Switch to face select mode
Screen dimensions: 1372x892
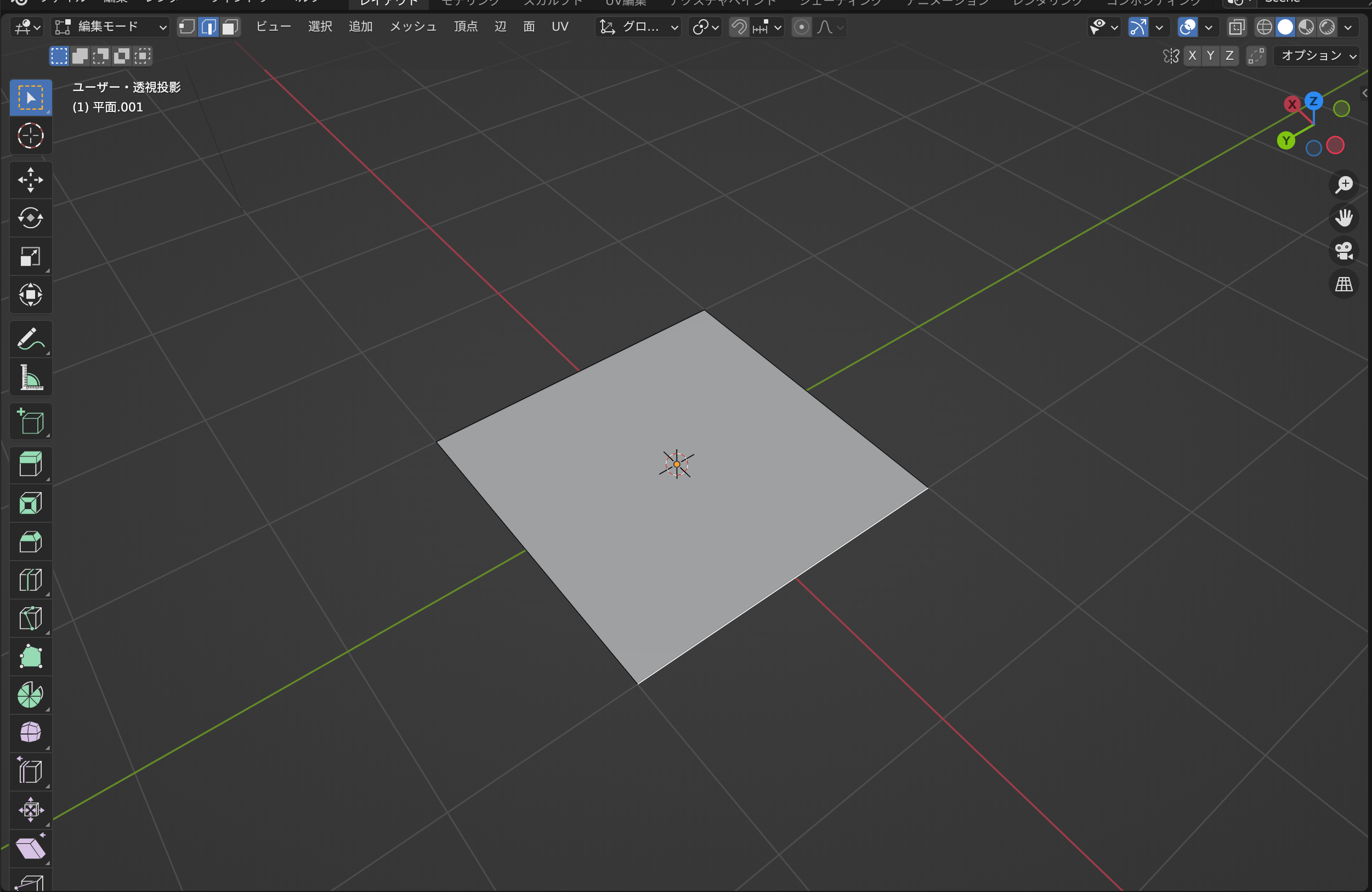(230, 26)
